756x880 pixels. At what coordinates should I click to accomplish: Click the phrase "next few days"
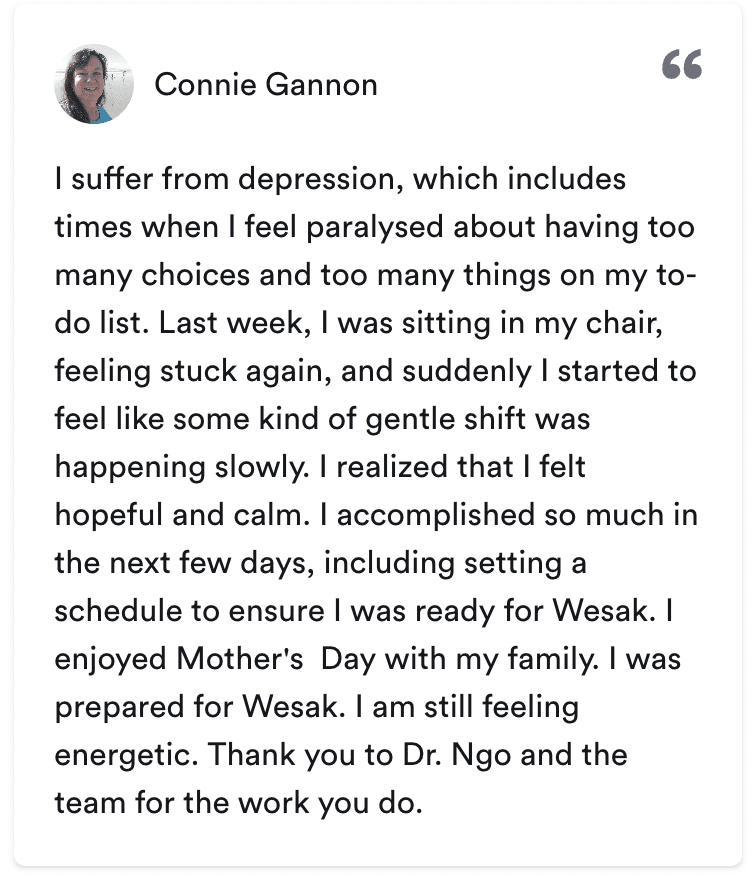pyautogui.click(x=197, y=563)
